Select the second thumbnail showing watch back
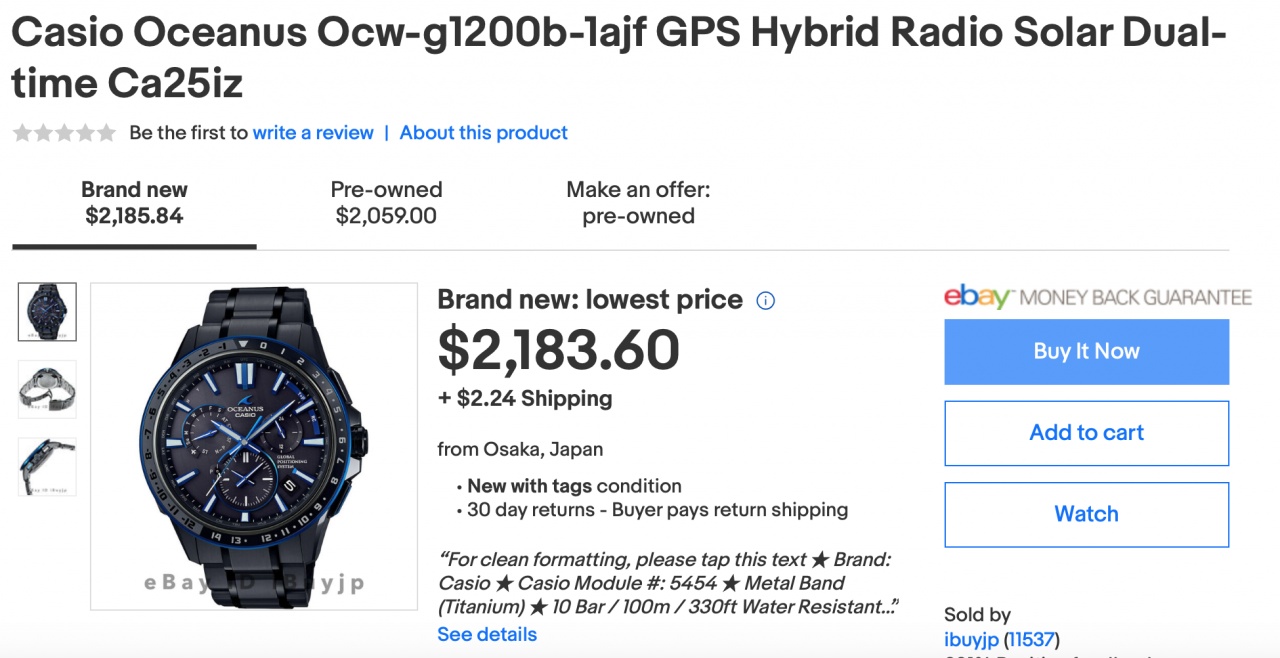The height and width of the screenshot is (658, 1280). (x=47, y=389)
